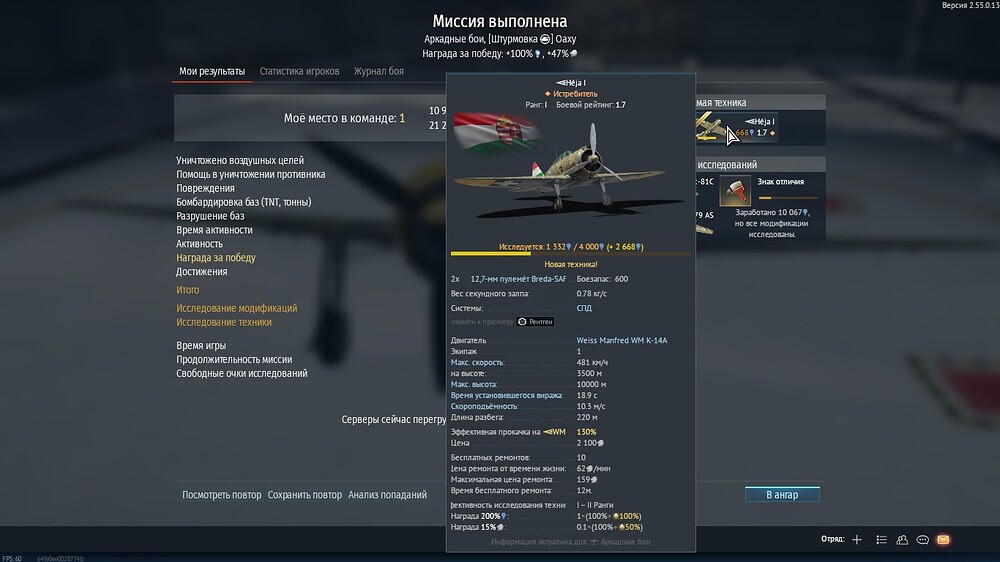The image size is (1000, 562).
Task: Click Посмотреть повтор
Action: (x=221, y=494)
